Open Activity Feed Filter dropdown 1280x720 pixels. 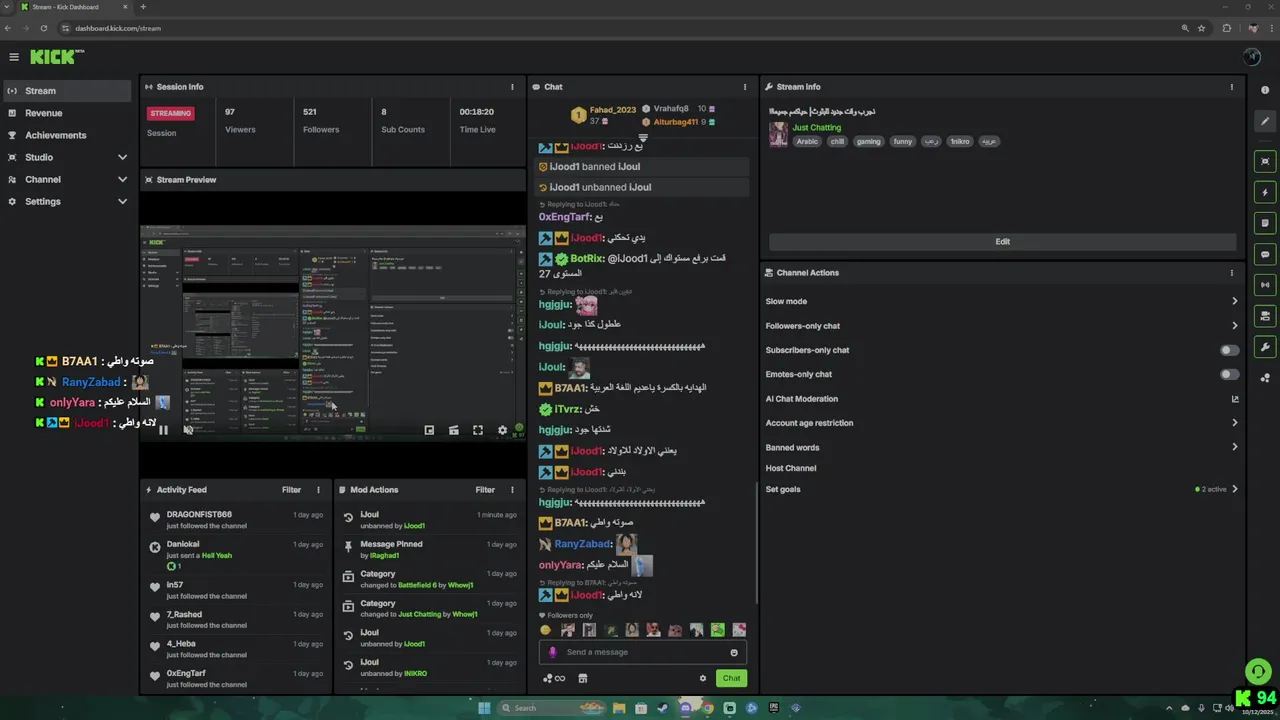coord(291,490)
